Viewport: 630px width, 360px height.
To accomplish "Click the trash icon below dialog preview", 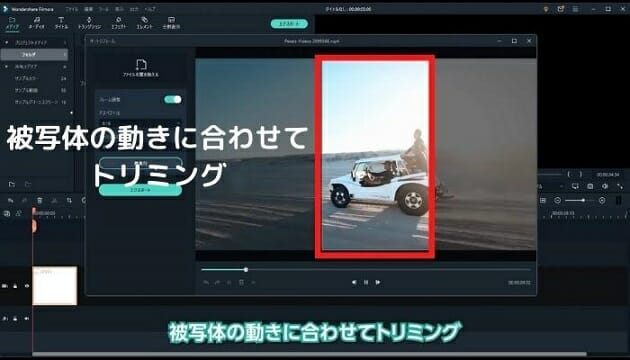I will click(x=241, y=282).
